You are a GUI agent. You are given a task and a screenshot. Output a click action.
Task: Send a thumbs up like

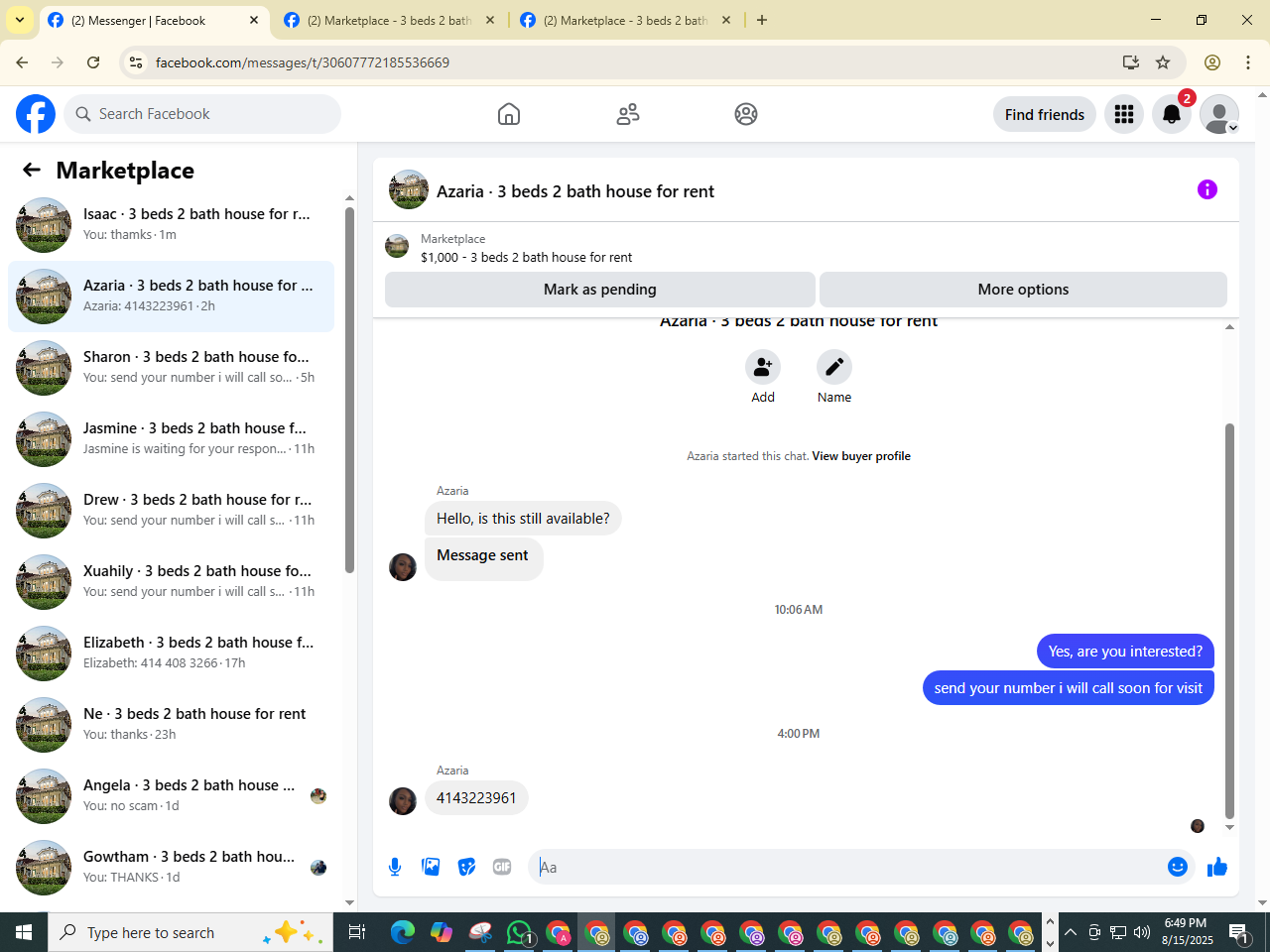pyautogui.click(x=1217, y=867)
